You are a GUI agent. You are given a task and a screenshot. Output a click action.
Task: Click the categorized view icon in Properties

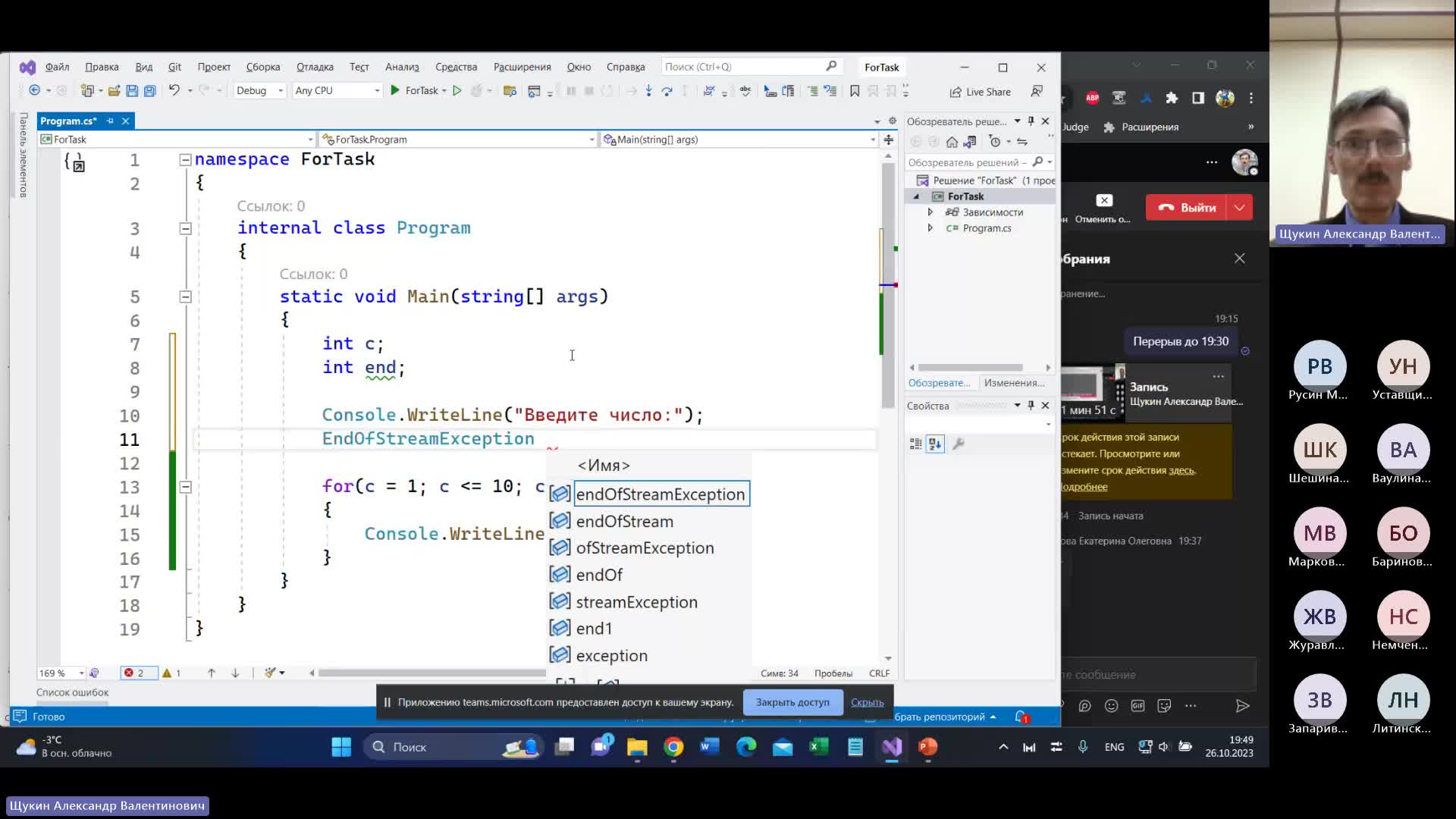pyautogui.click(x=915, y=444)
